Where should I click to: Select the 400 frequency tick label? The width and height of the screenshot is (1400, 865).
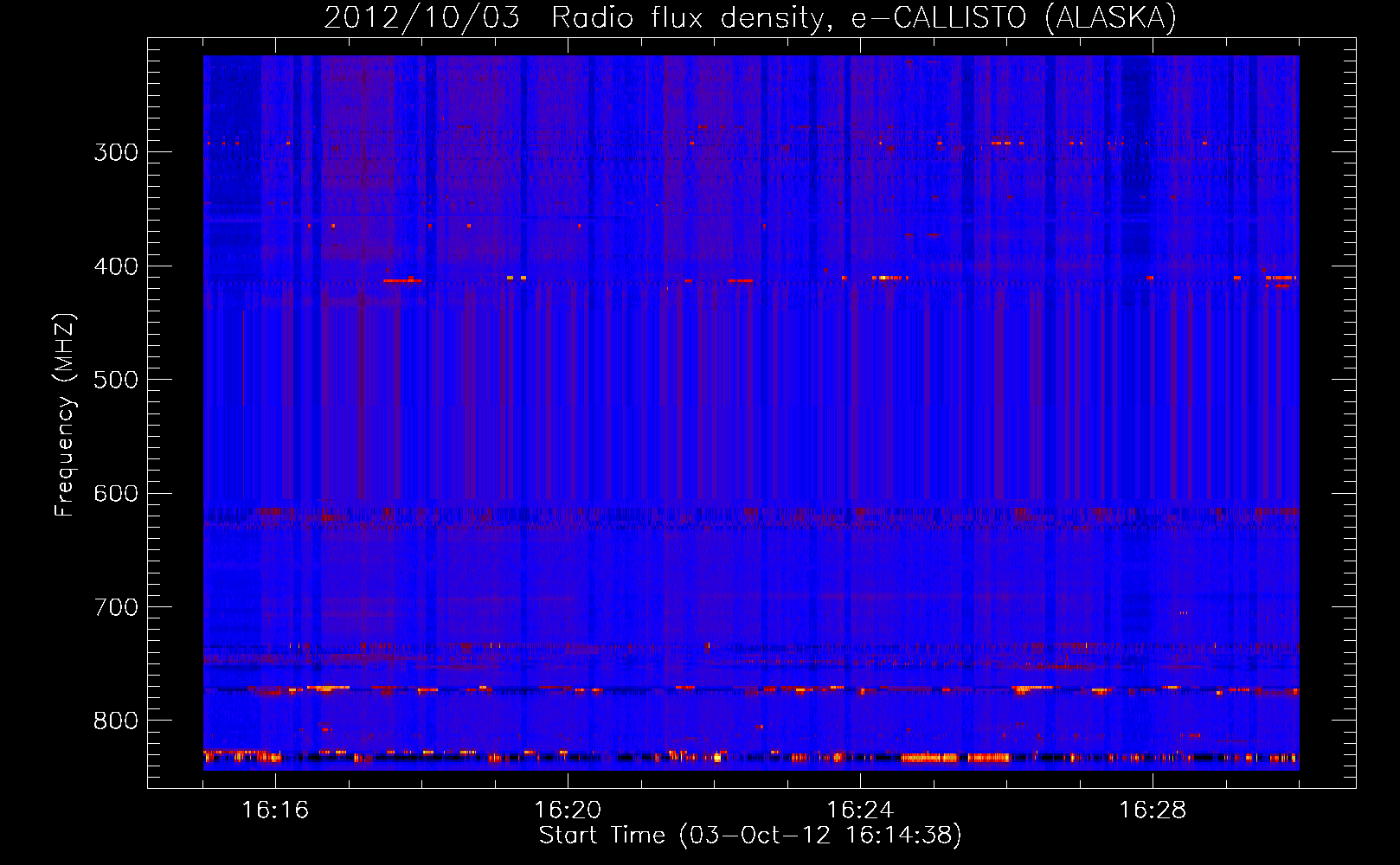(116, 266)
